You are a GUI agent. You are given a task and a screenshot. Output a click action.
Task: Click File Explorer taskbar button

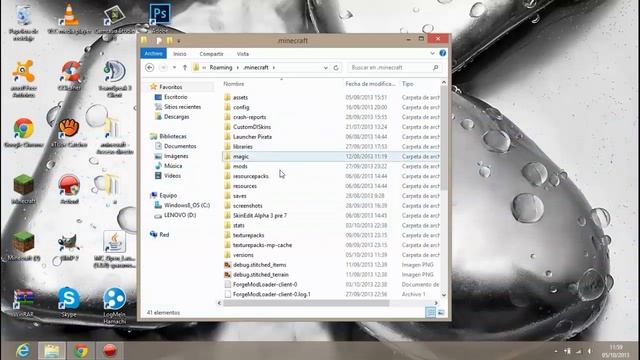52,351
